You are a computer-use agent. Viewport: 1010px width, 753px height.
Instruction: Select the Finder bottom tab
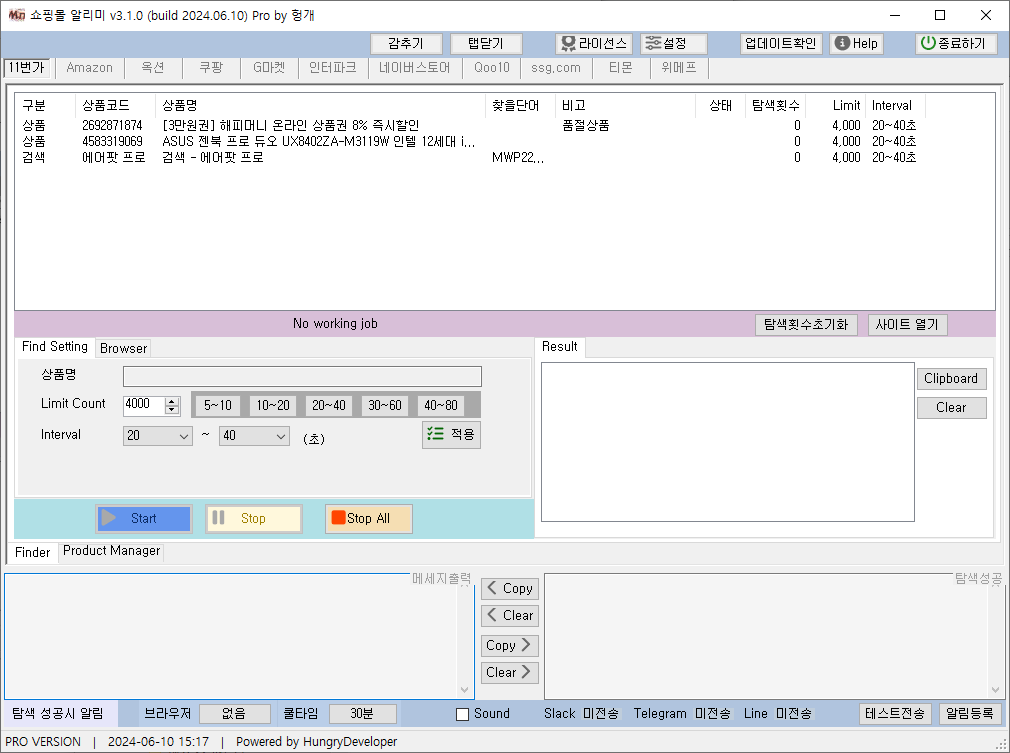[x=32, y=553]
